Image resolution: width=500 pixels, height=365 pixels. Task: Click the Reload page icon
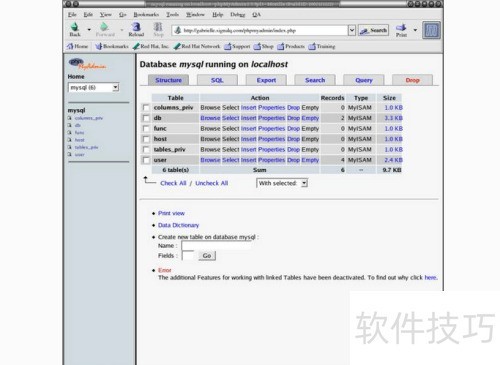136,27
